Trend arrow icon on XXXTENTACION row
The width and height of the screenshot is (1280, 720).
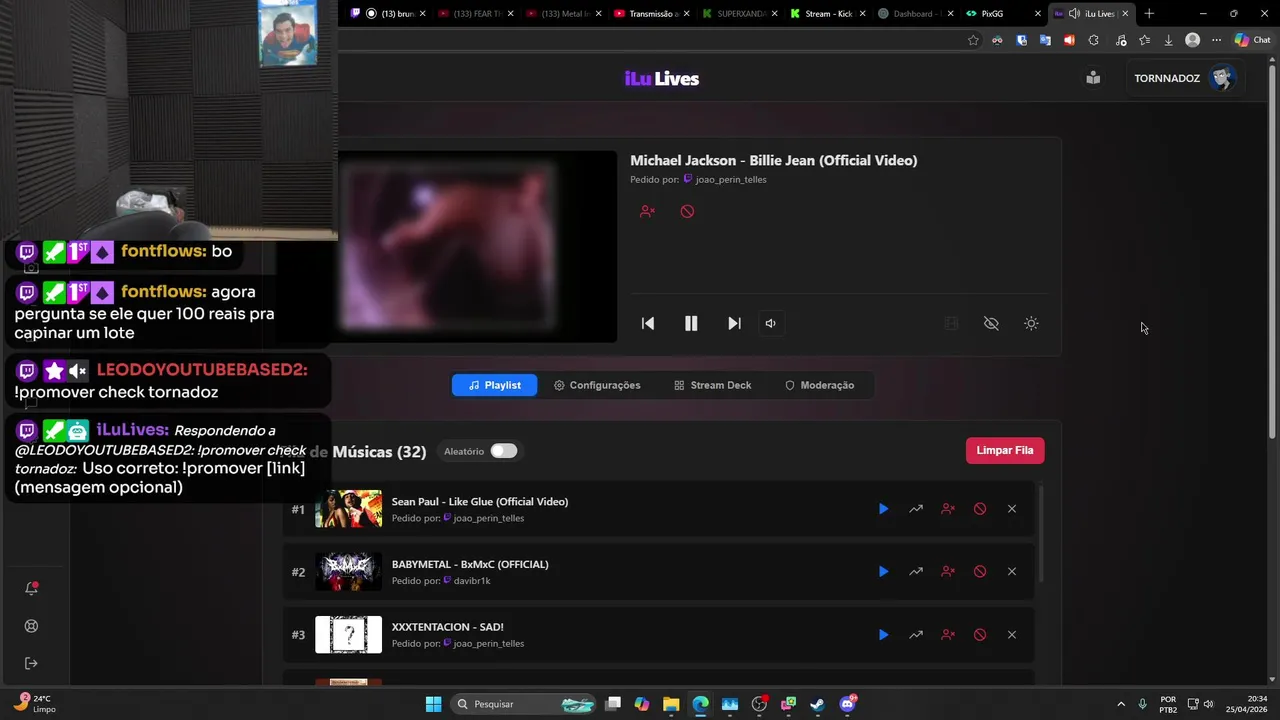click(915, 635)
